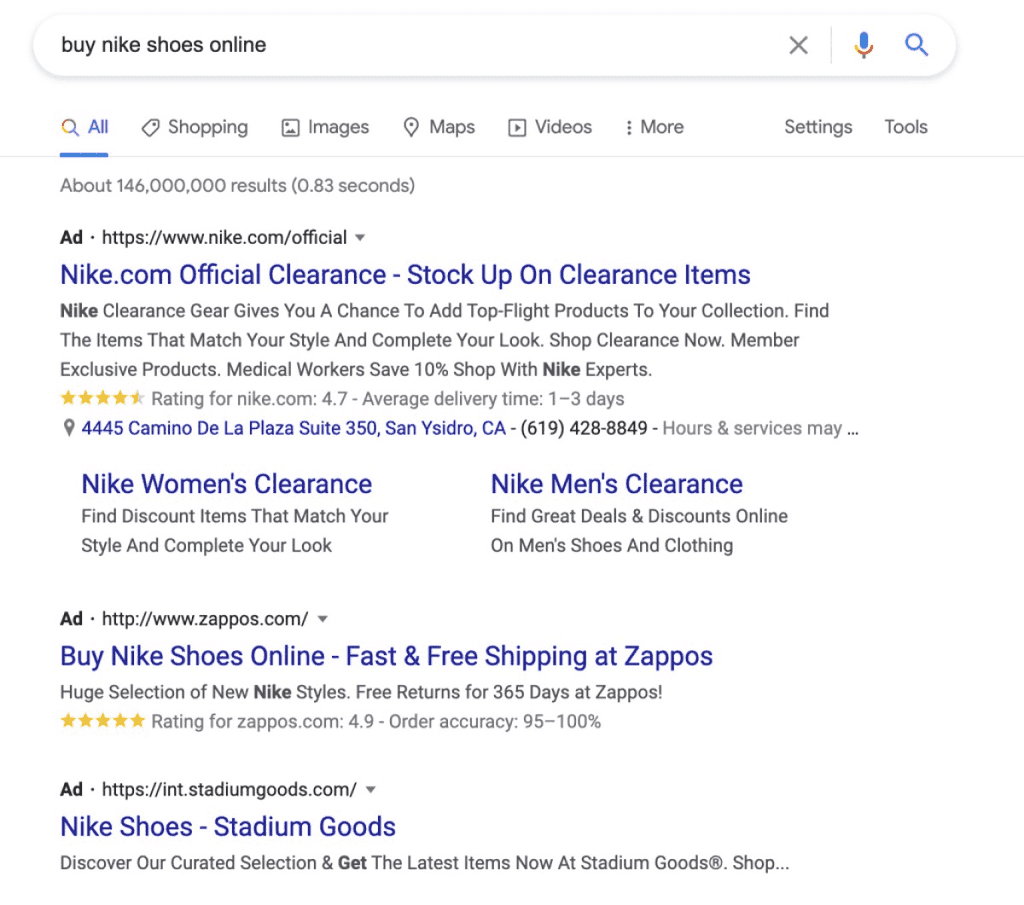Open dropdown arrow next to stadiumgoods.com URL

(x=370, y=790)
